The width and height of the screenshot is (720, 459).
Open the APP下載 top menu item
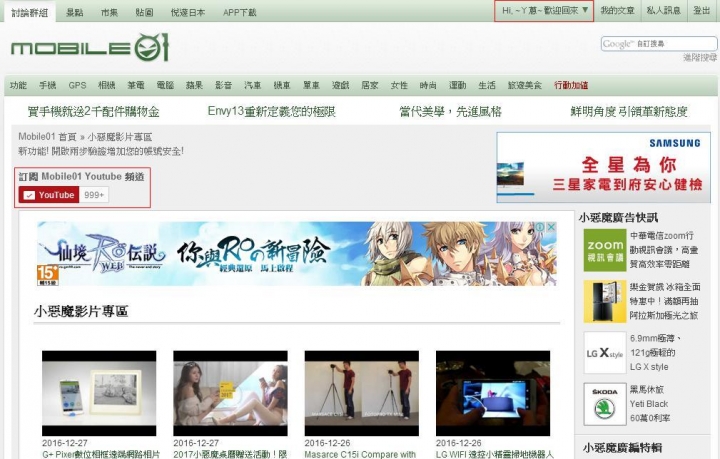239,12
